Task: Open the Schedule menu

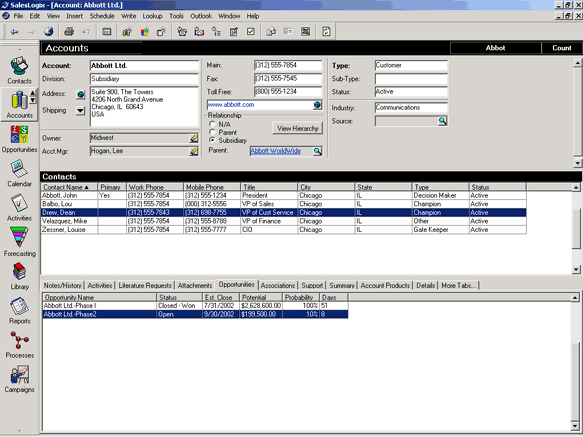Action: 102,16
